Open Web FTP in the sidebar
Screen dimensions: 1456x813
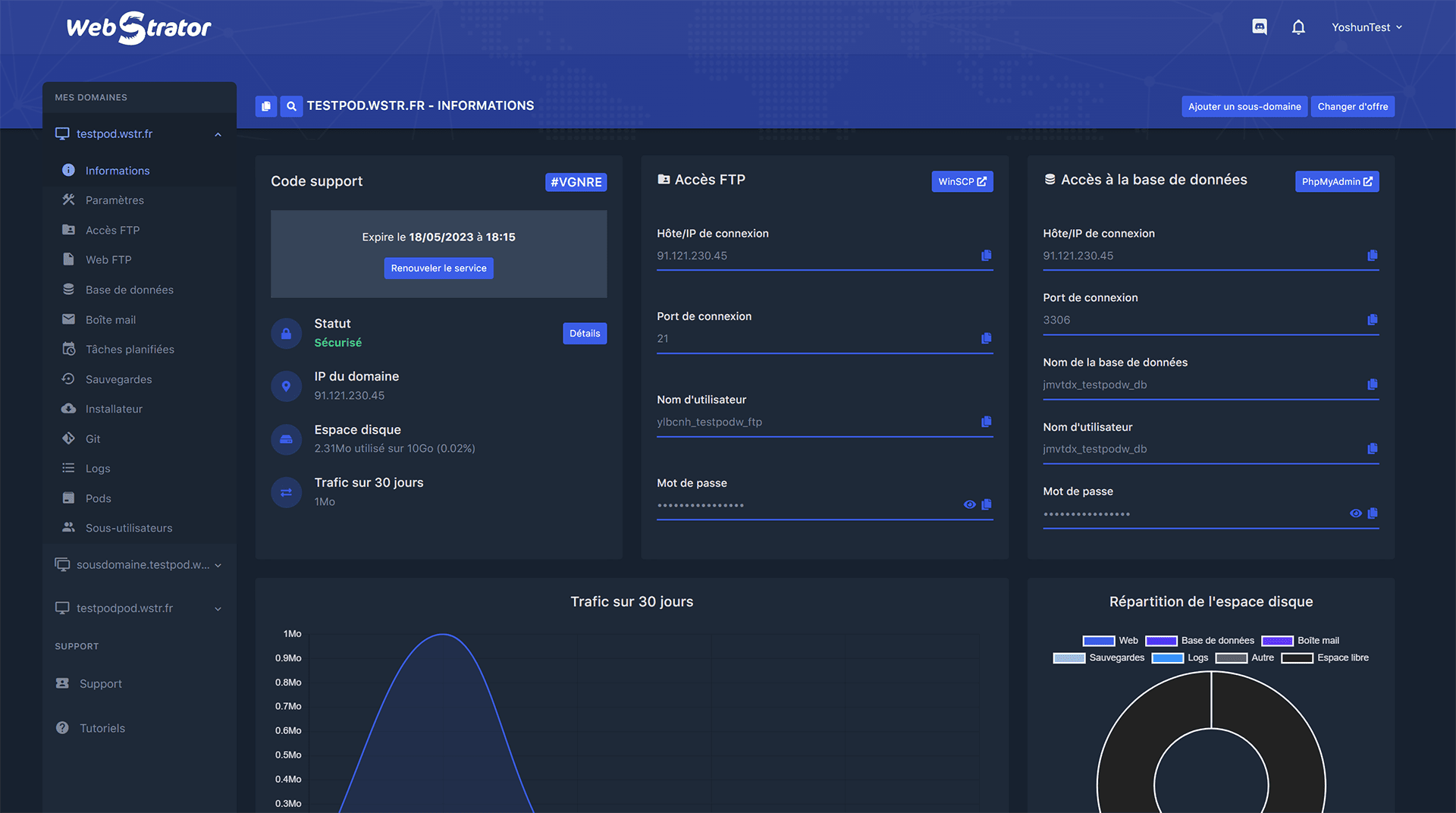point(108,259)
